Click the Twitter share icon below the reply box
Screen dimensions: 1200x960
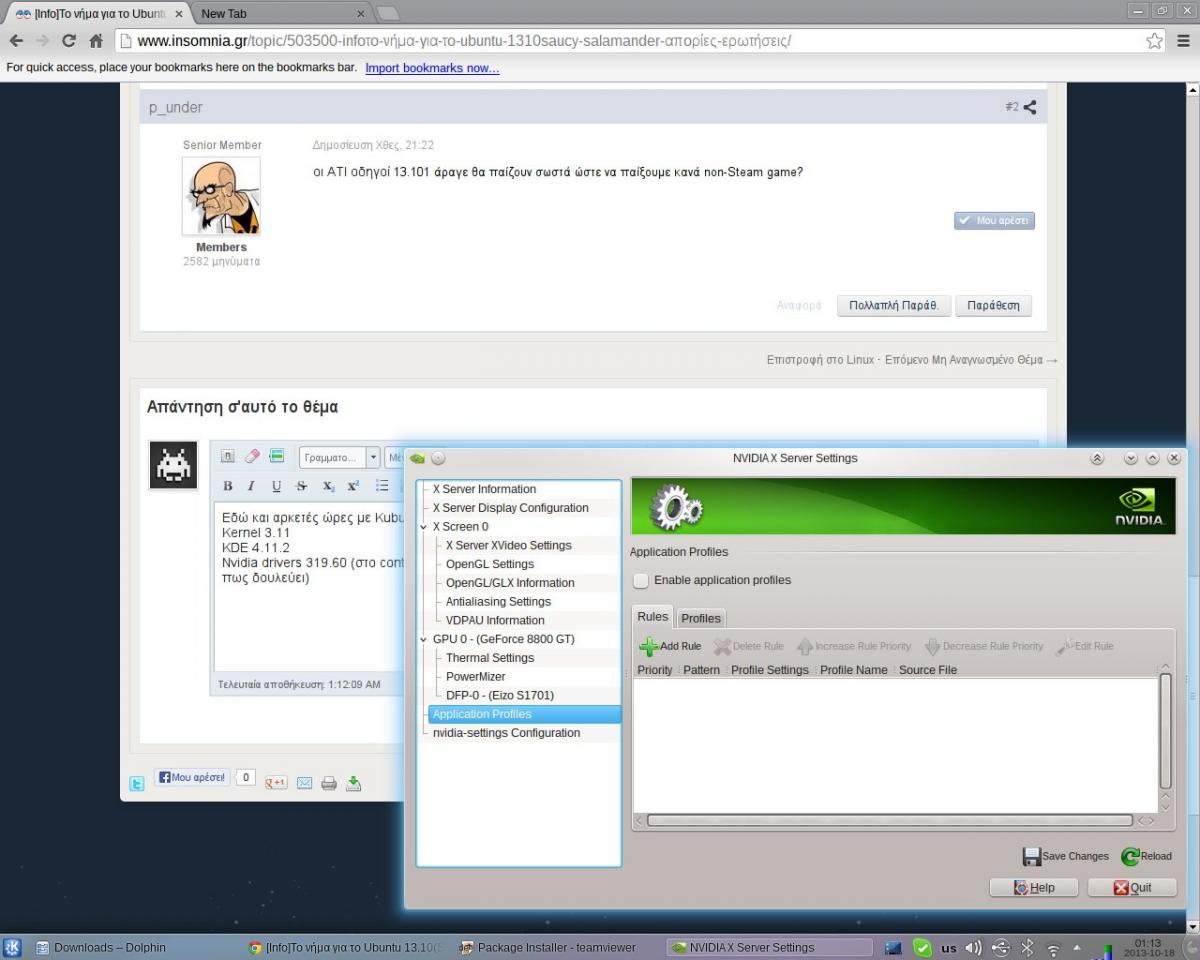click(137, 783)
